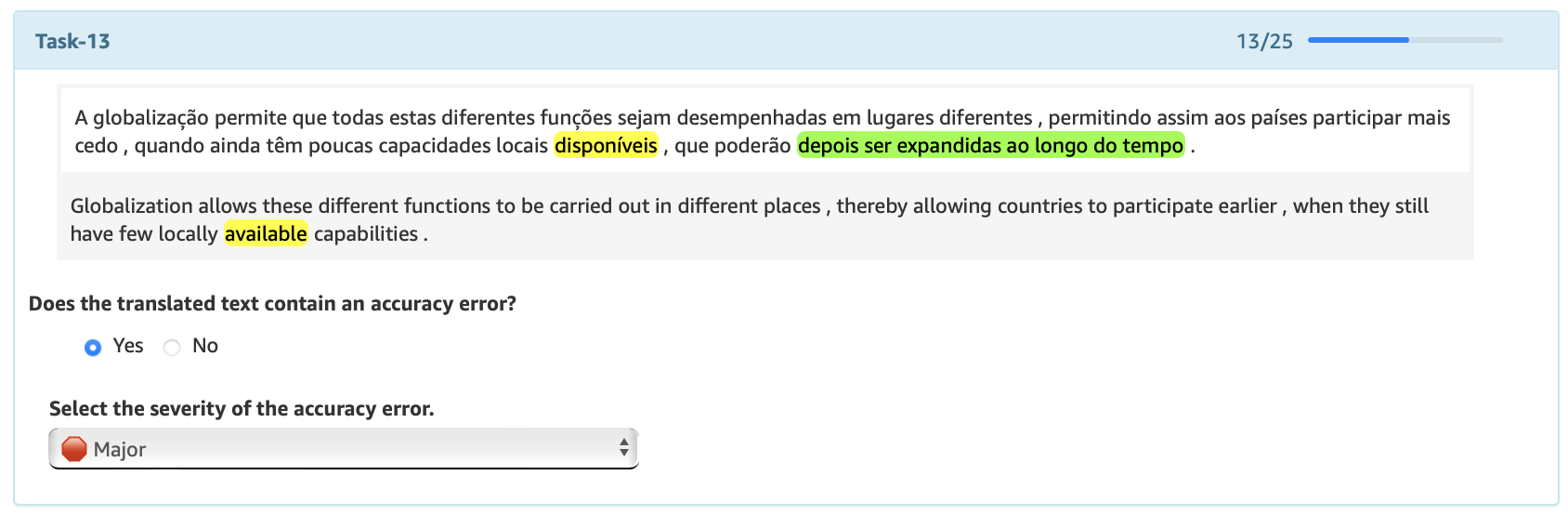Click the yellow highlighted word 'disponíveis'
The height and width of the screenshot is (515, 1568).
coord(606,146)
